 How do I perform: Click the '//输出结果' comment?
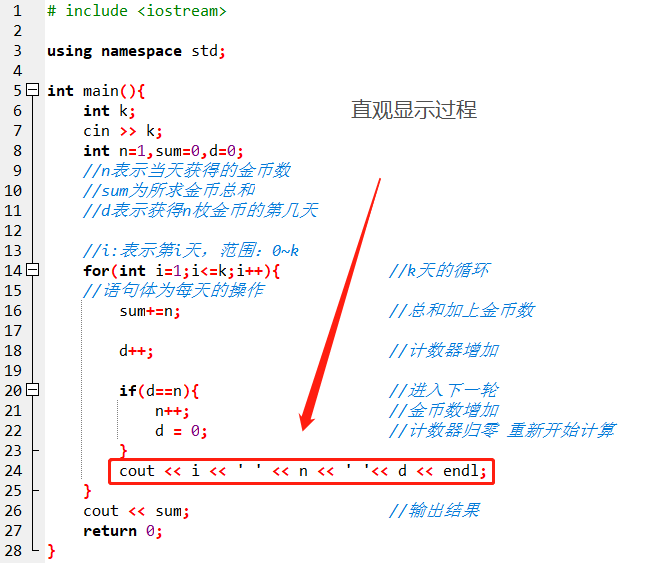coord(434,511)
